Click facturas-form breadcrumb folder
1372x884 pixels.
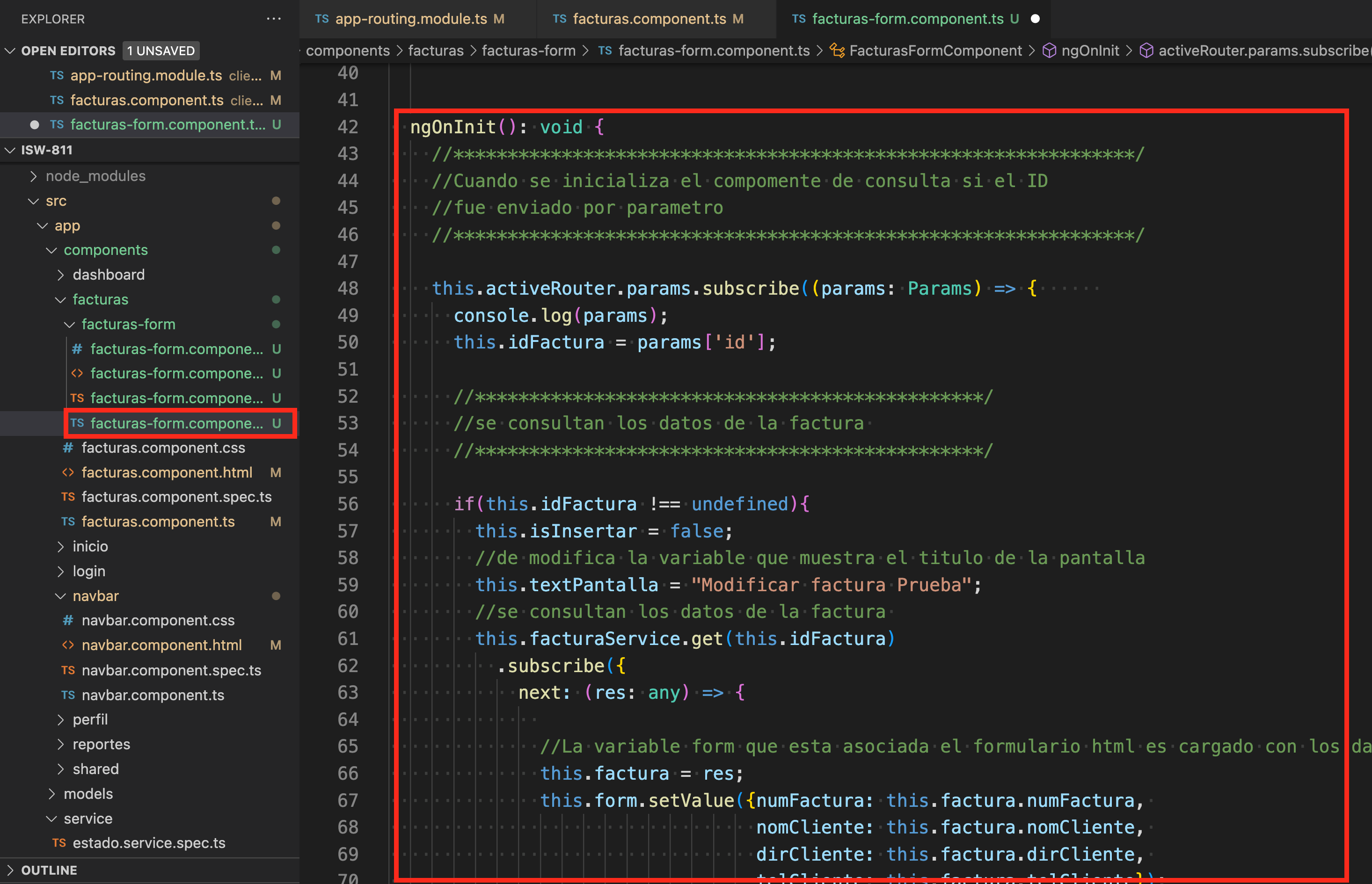click(528, 51)
